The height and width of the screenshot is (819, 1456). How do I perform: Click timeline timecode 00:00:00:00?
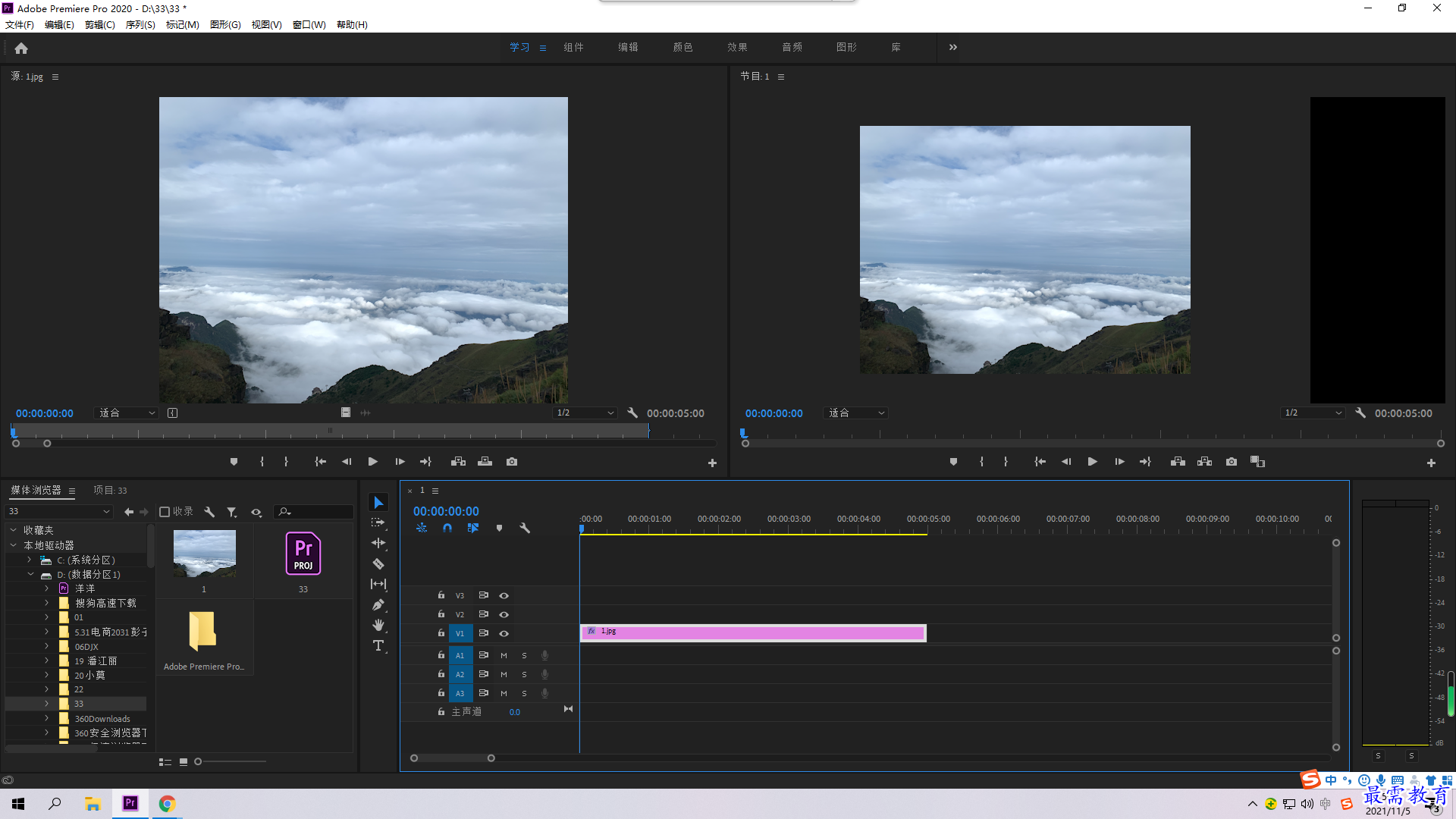[x=446, y=512]
